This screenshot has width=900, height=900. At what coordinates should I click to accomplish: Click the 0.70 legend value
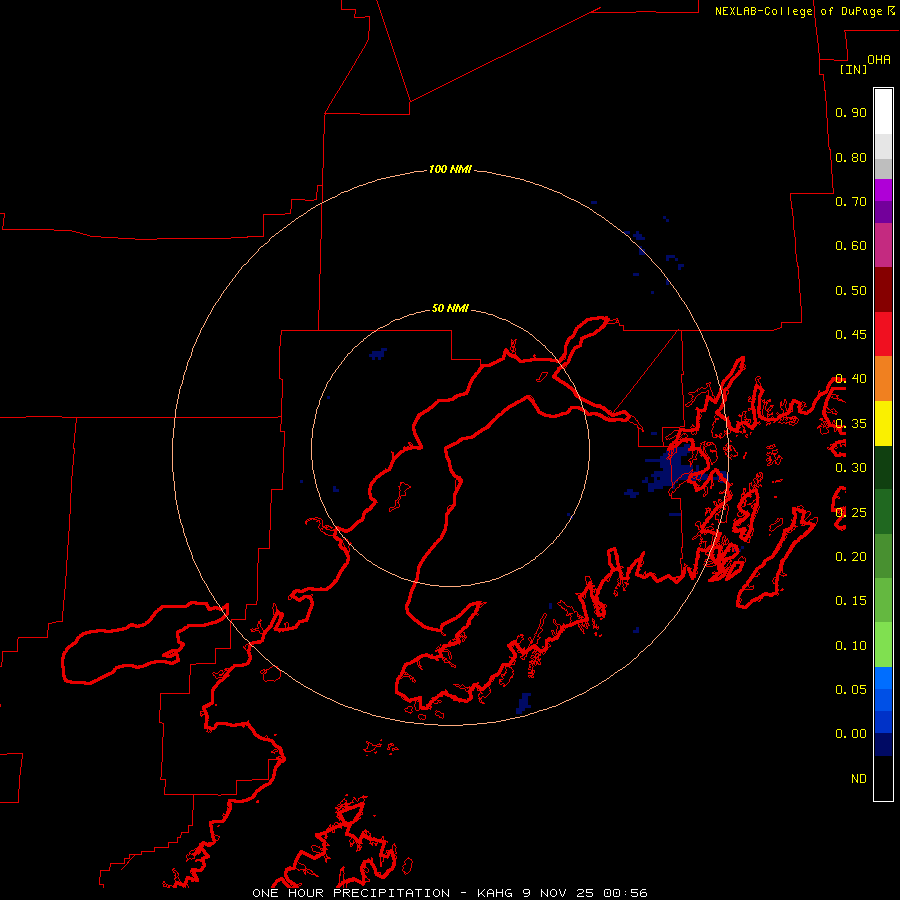pyautogui.click(x=851, y=201)
